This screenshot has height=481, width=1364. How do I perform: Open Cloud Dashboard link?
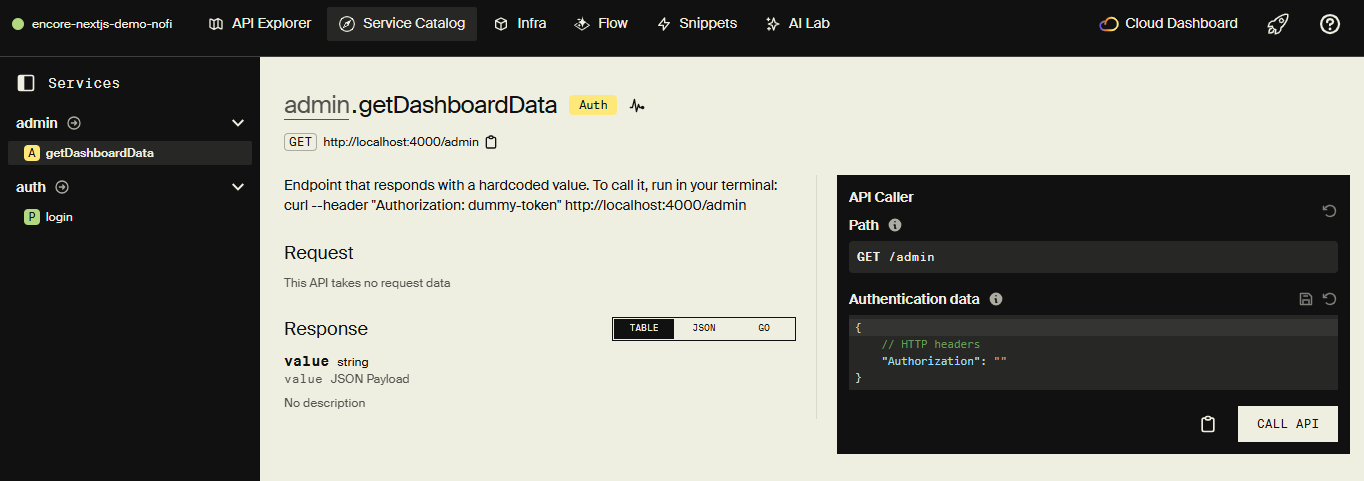click(1168, 23)
